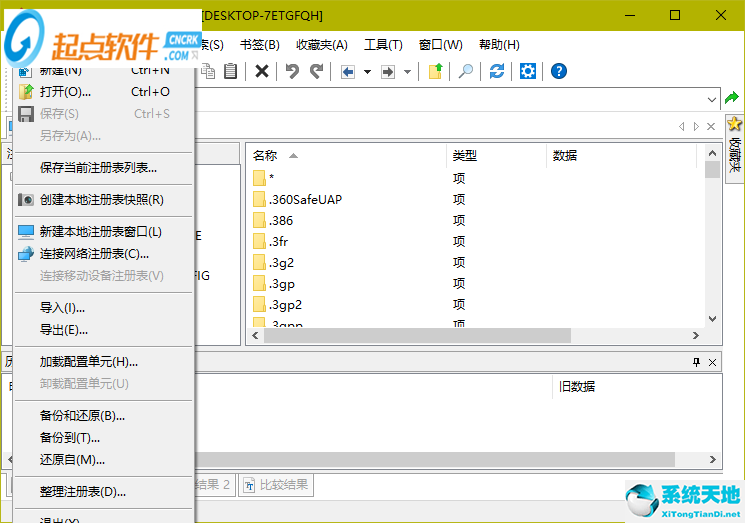Open the Forward button history dropdown

(x=407, y=72)
